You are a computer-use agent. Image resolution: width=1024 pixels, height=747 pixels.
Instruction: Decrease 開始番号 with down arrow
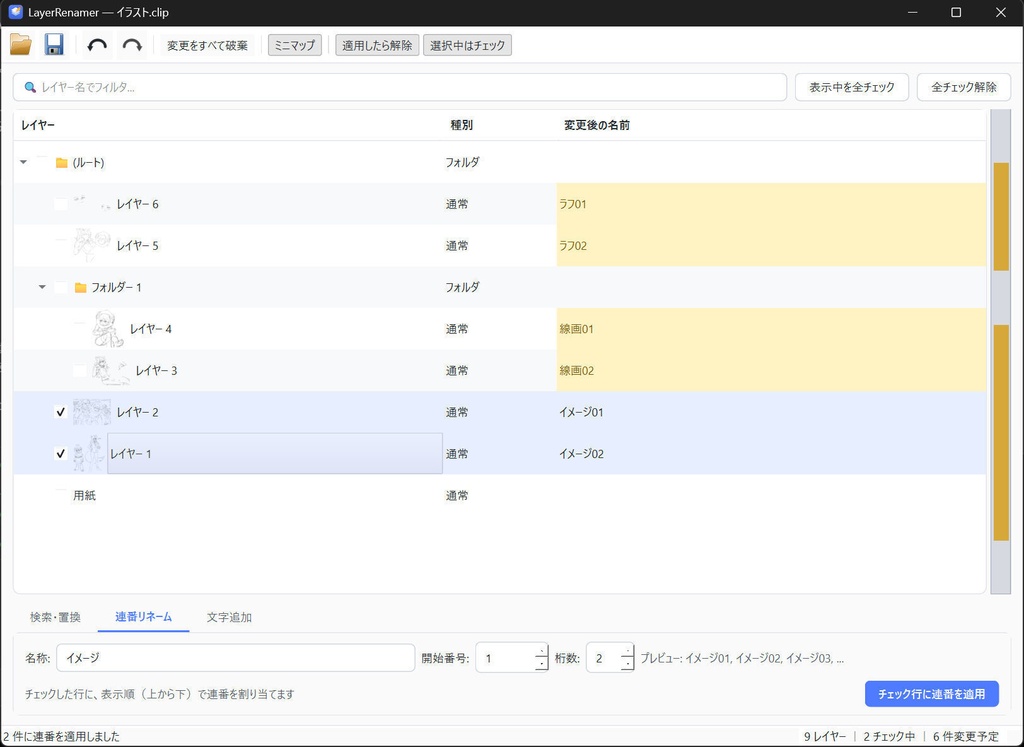pyautogui.click(x=541, y=664)
